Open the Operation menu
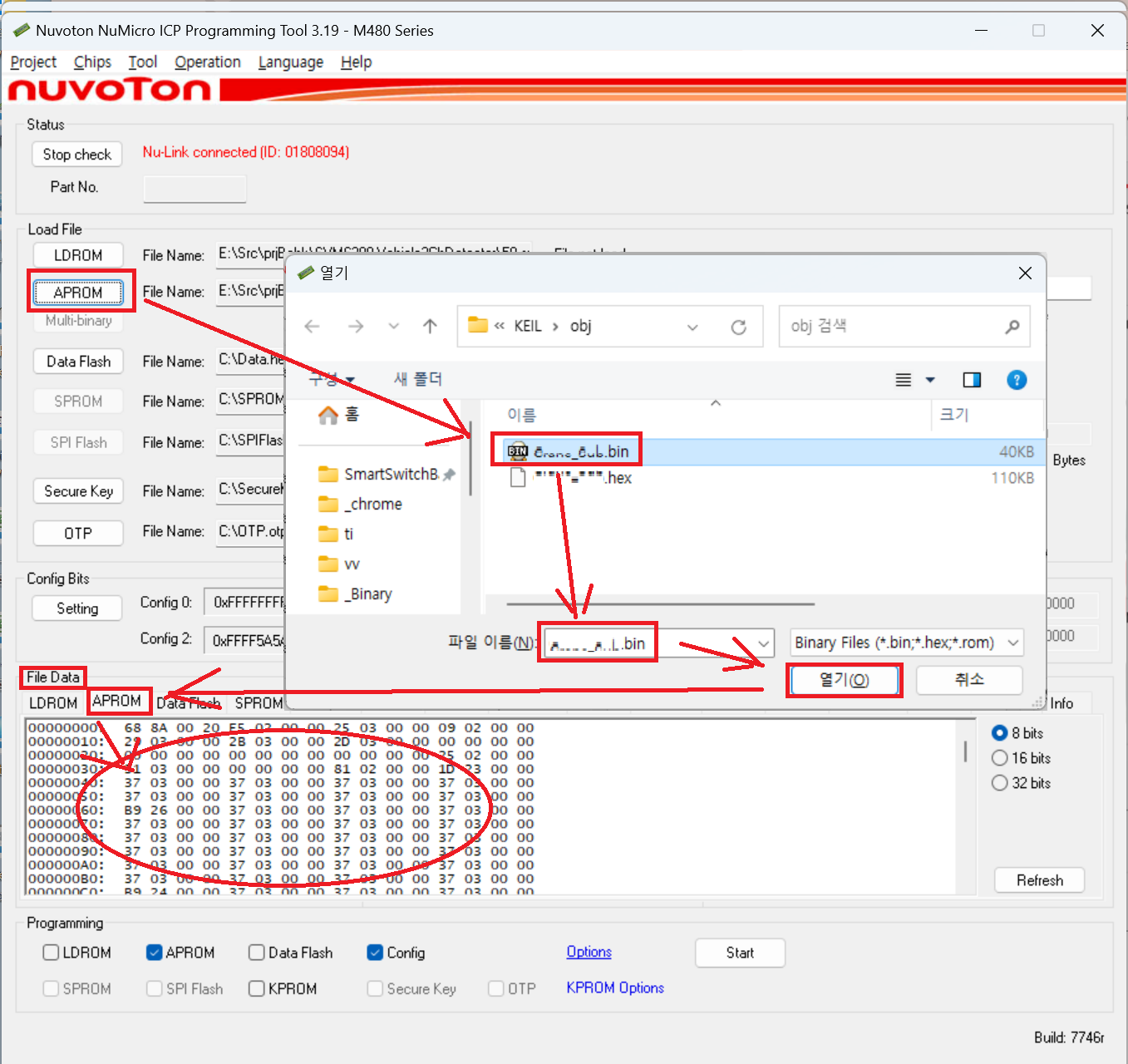The height and width of the screenshot is (1064, 1128). [x=208, y=62]
